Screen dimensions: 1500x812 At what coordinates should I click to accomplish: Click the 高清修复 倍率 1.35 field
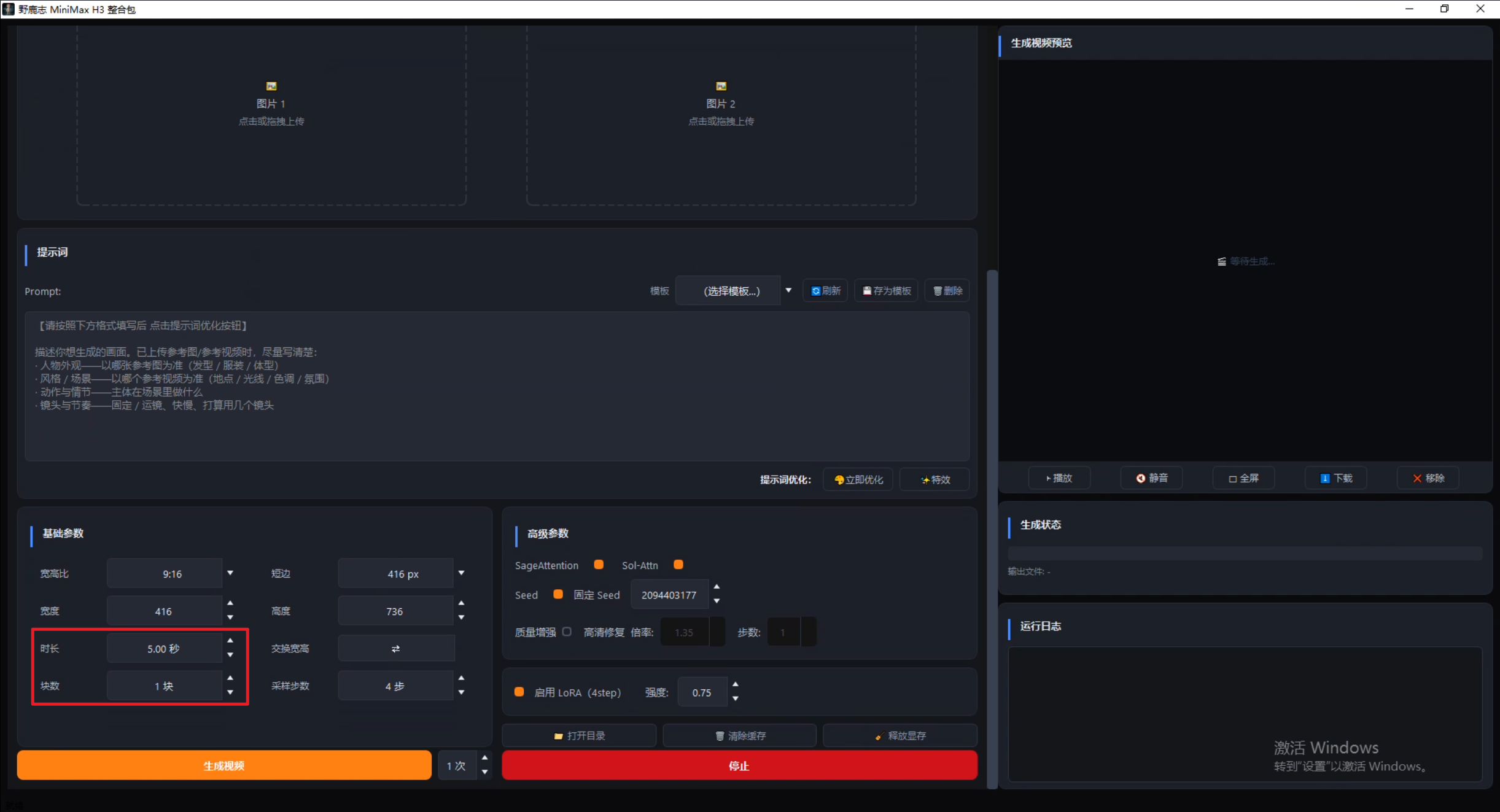coord(685,632)
